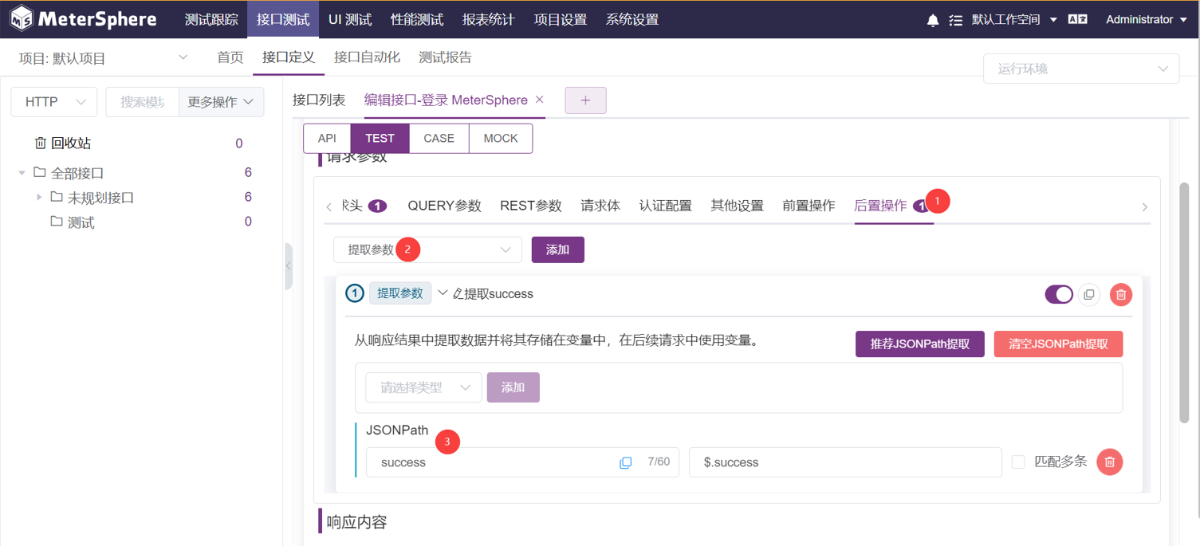The image size is (1200, 546).
Task: Click the $.success JSONPath expression field
Action: pos(845,462)
